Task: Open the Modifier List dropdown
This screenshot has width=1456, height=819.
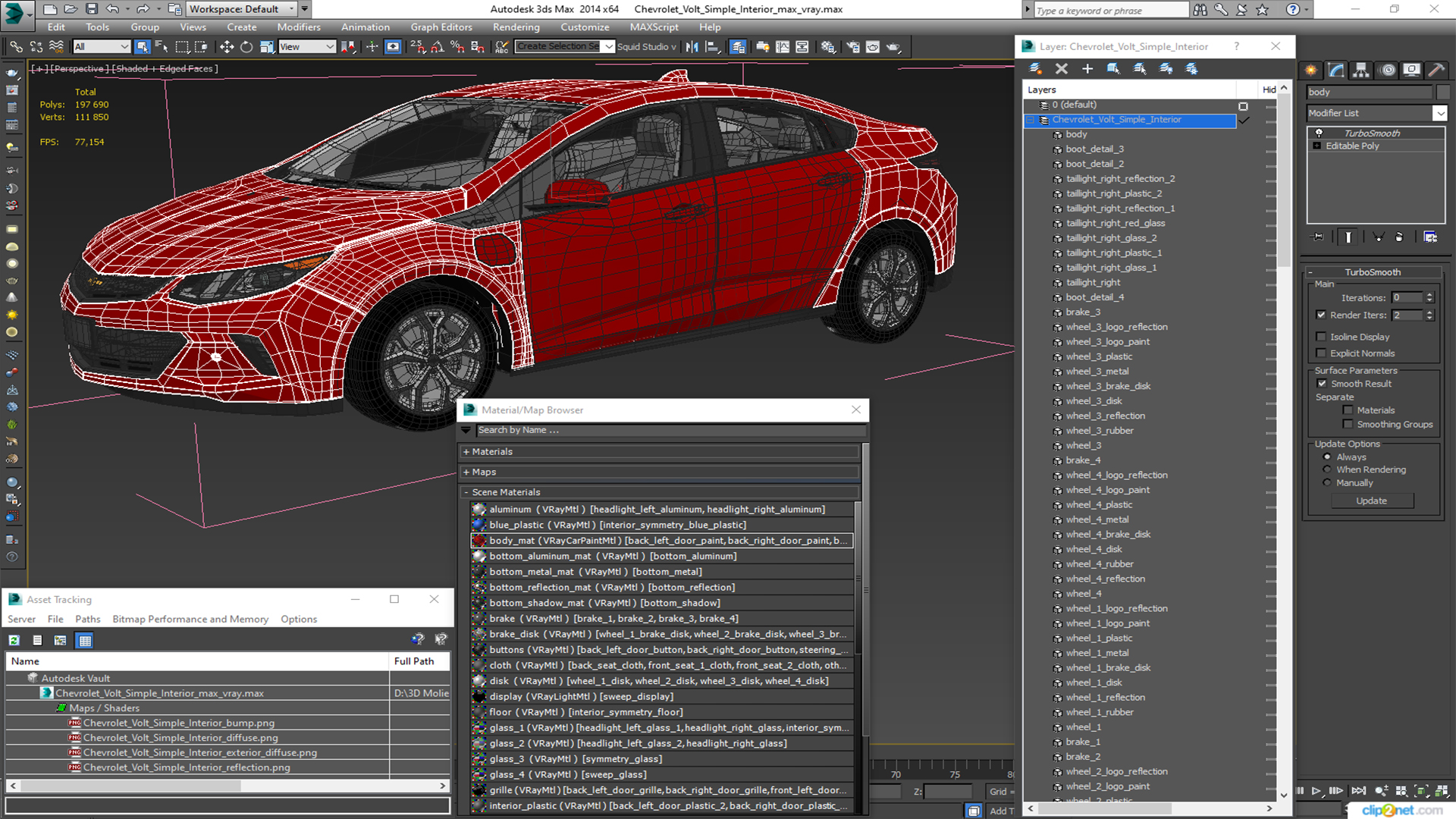Action: point(1439,113)
